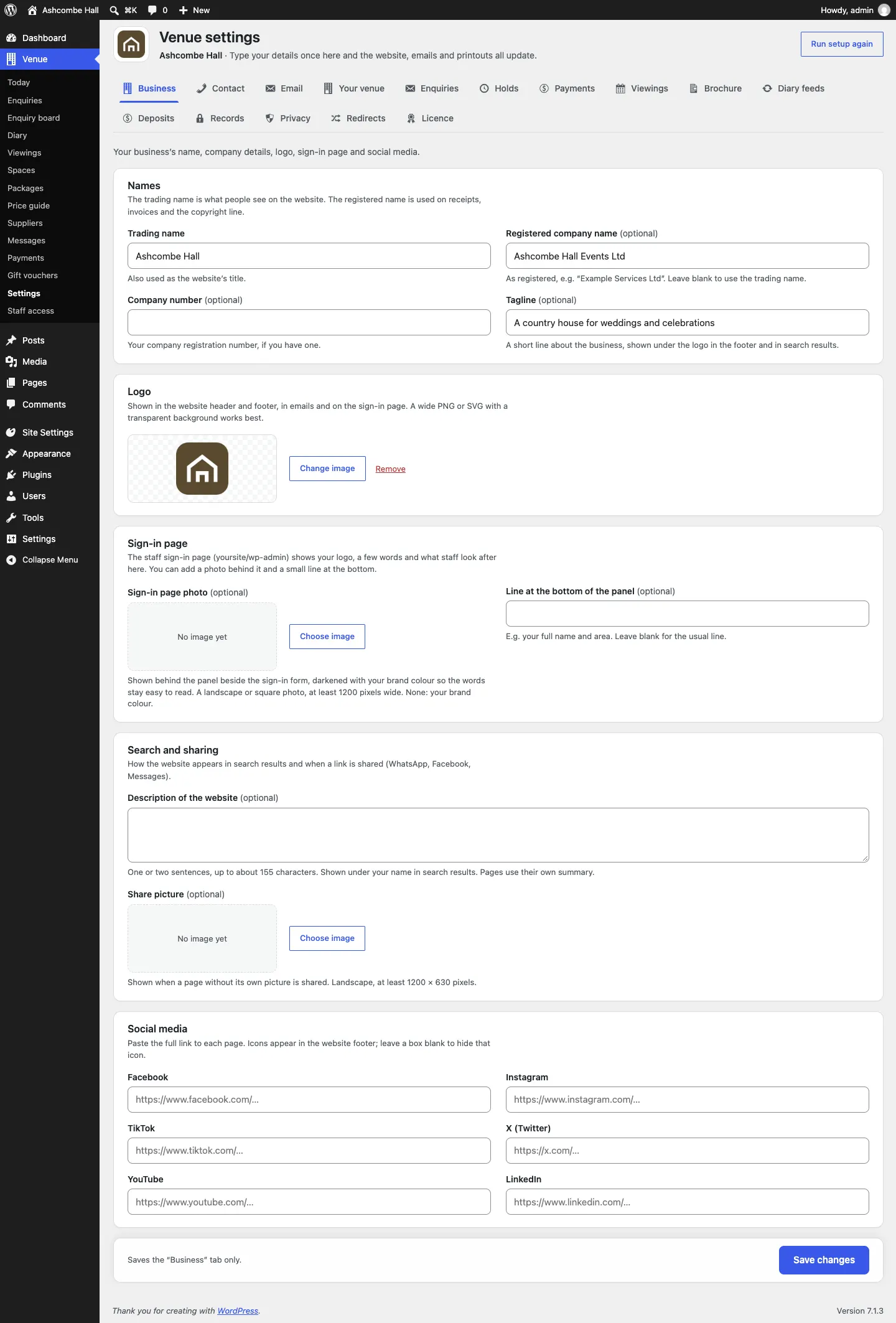This screenshot has height=1323, width=896.
Task: Click the plus New icon
Action: [183, 10]
